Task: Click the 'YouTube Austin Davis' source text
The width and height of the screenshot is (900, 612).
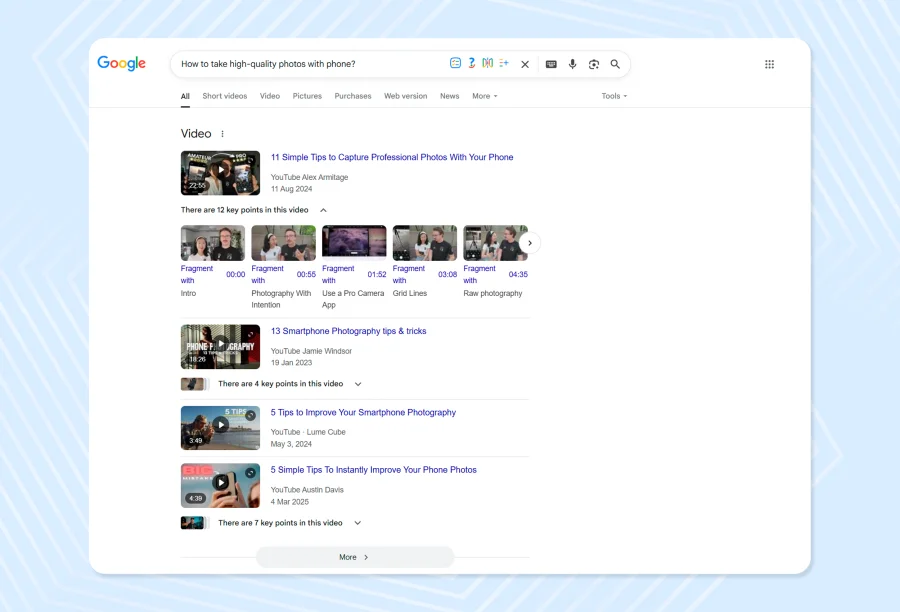Action: [x=307, y=490]
